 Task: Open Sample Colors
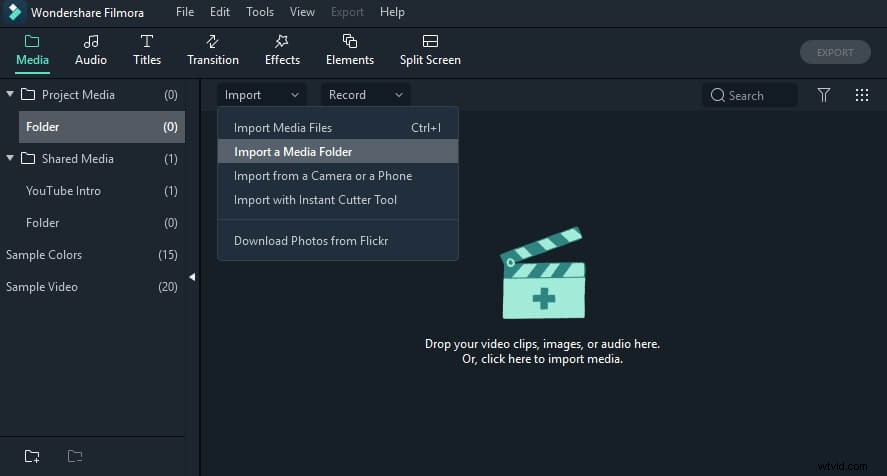[93, 255]
